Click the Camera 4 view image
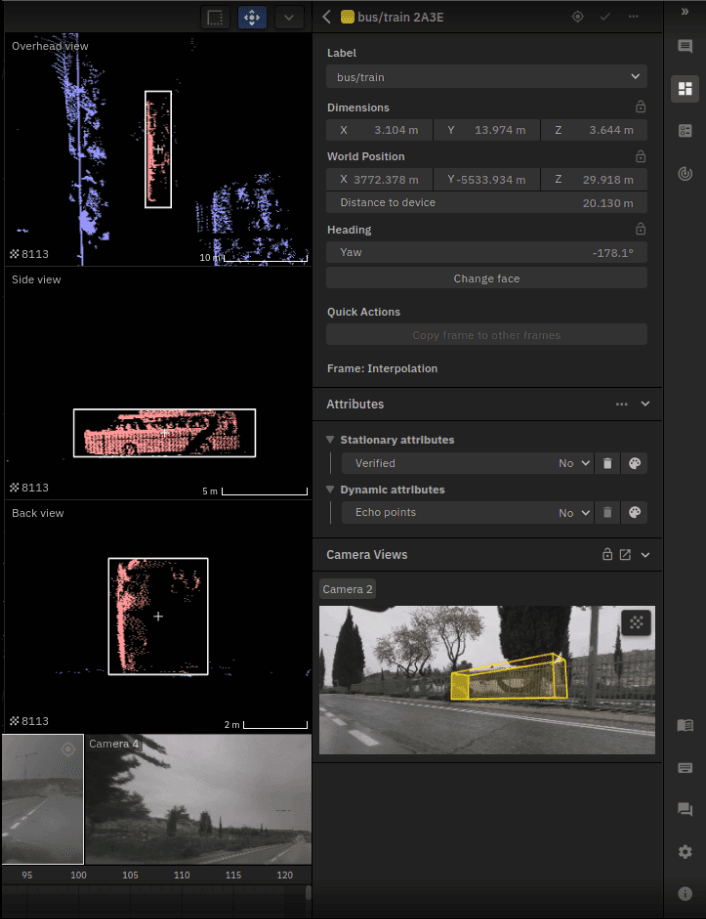The image size is (706, 919). (x=199, y=799)
